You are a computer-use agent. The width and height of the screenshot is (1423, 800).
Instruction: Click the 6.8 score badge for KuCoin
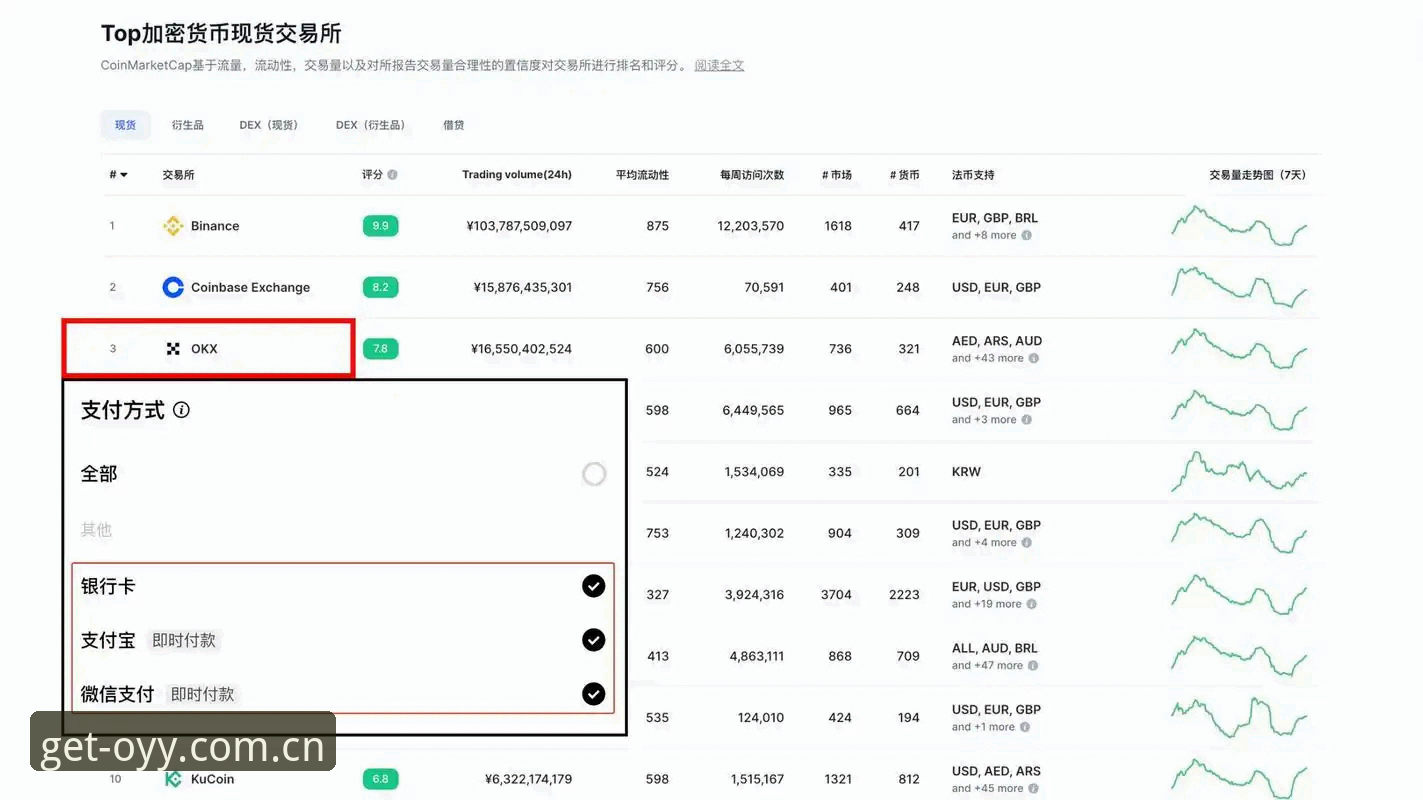pos(380,779)
